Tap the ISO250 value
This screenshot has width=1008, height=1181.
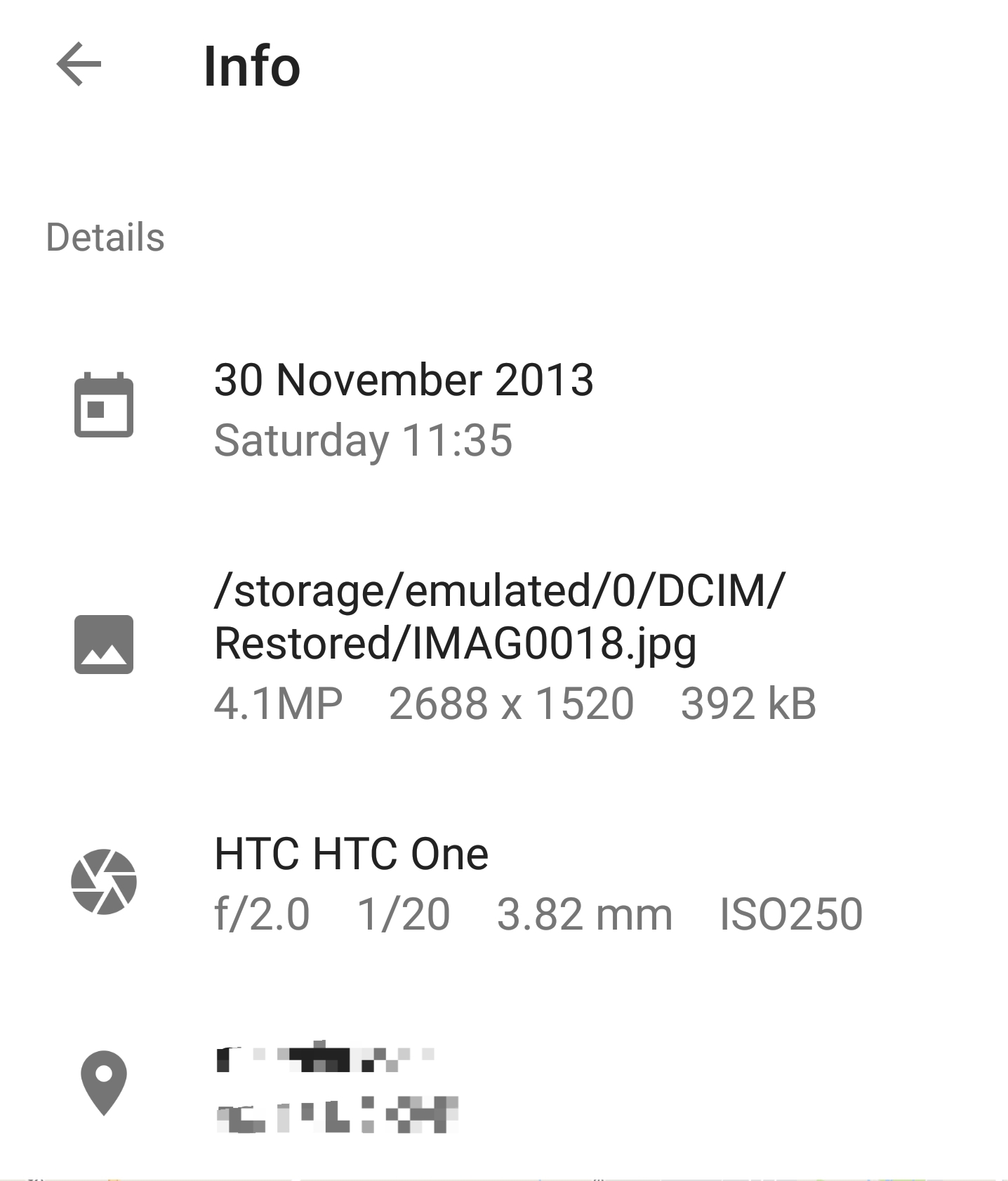click(791, 914)
